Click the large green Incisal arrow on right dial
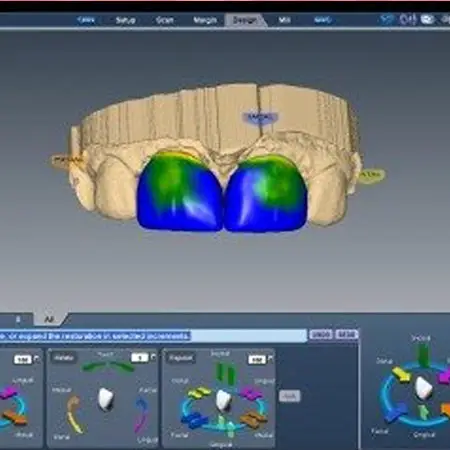The image size is (450, 450). click(423, 355)
